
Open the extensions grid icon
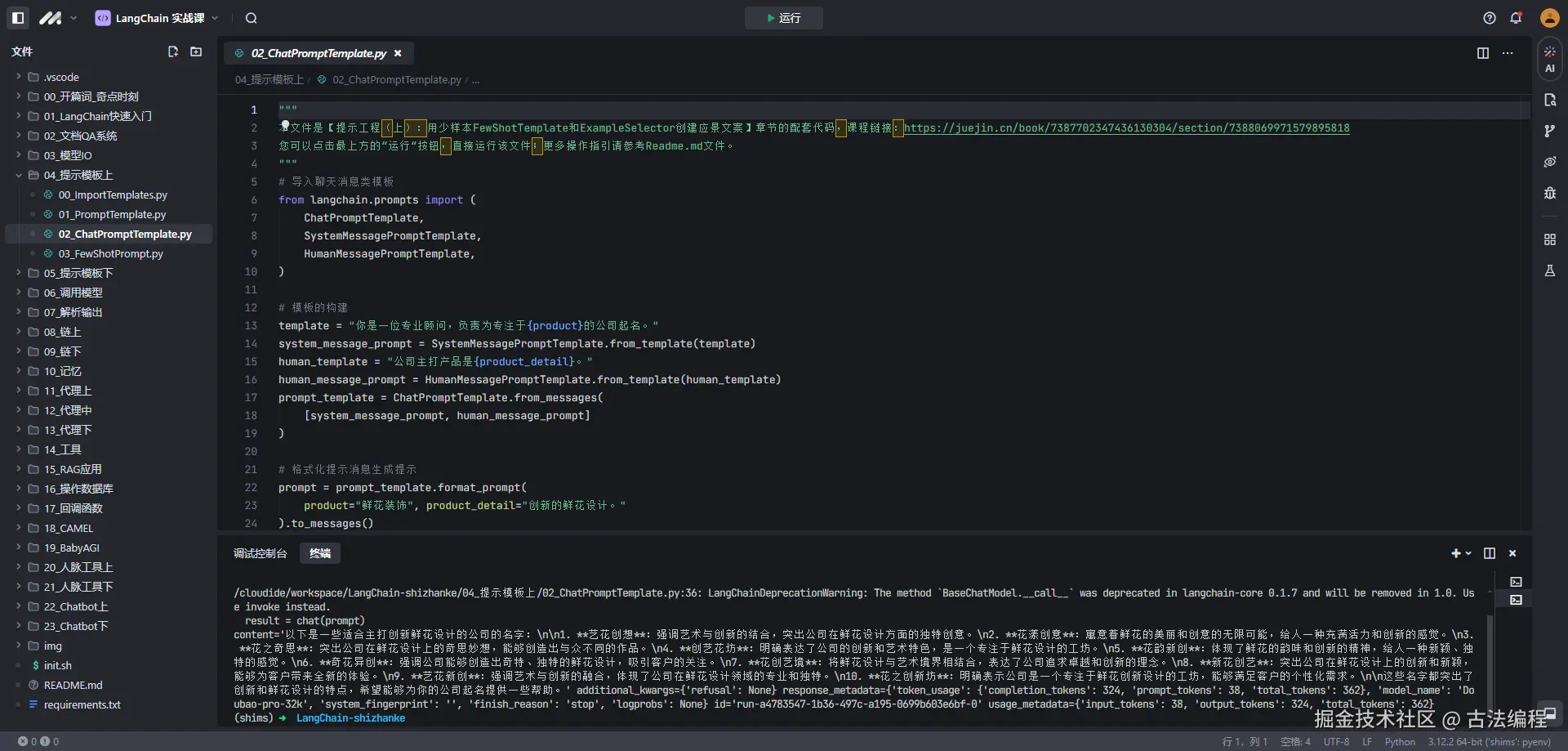[1549, 239]
